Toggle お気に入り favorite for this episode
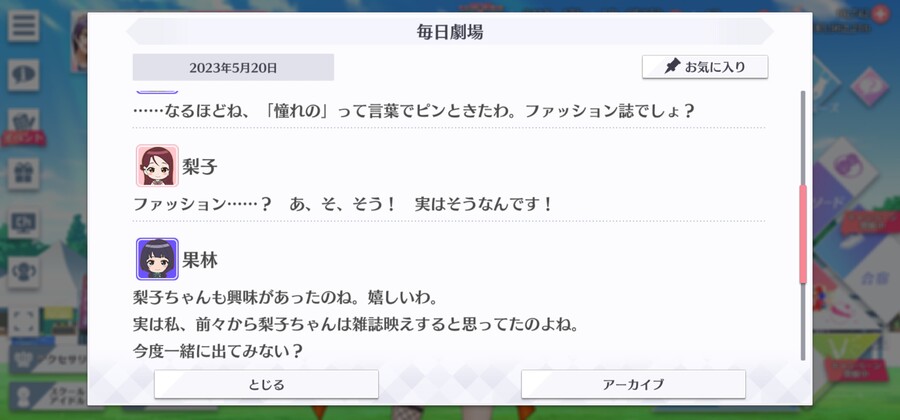 tap(705, 67)
